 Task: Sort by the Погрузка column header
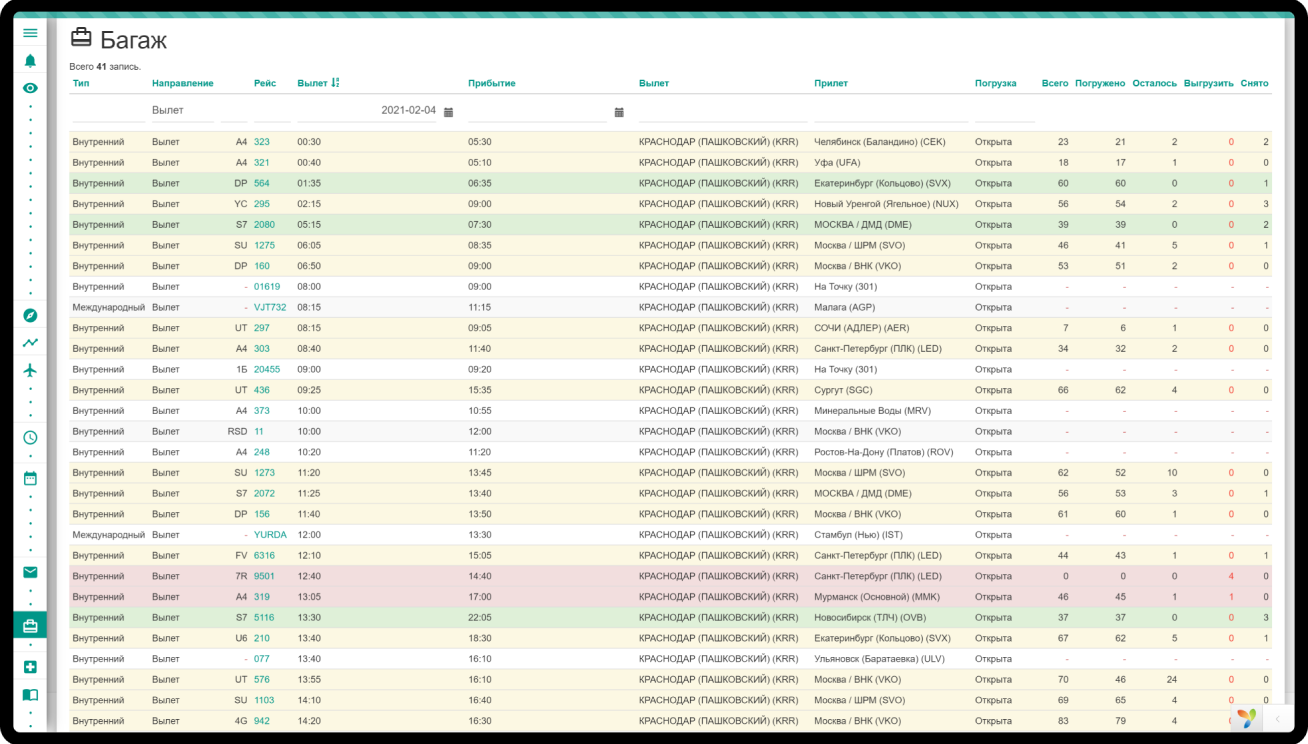(995, 83)
